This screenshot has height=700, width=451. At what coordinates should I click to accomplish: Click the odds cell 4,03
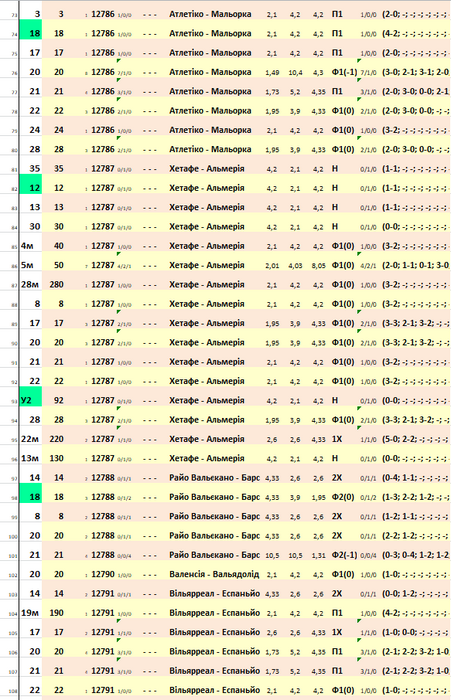point(295,266)
